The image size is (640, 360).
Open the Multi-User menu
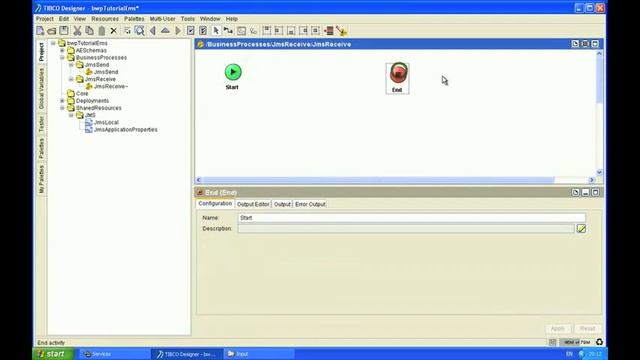click(x=162, y=19)
